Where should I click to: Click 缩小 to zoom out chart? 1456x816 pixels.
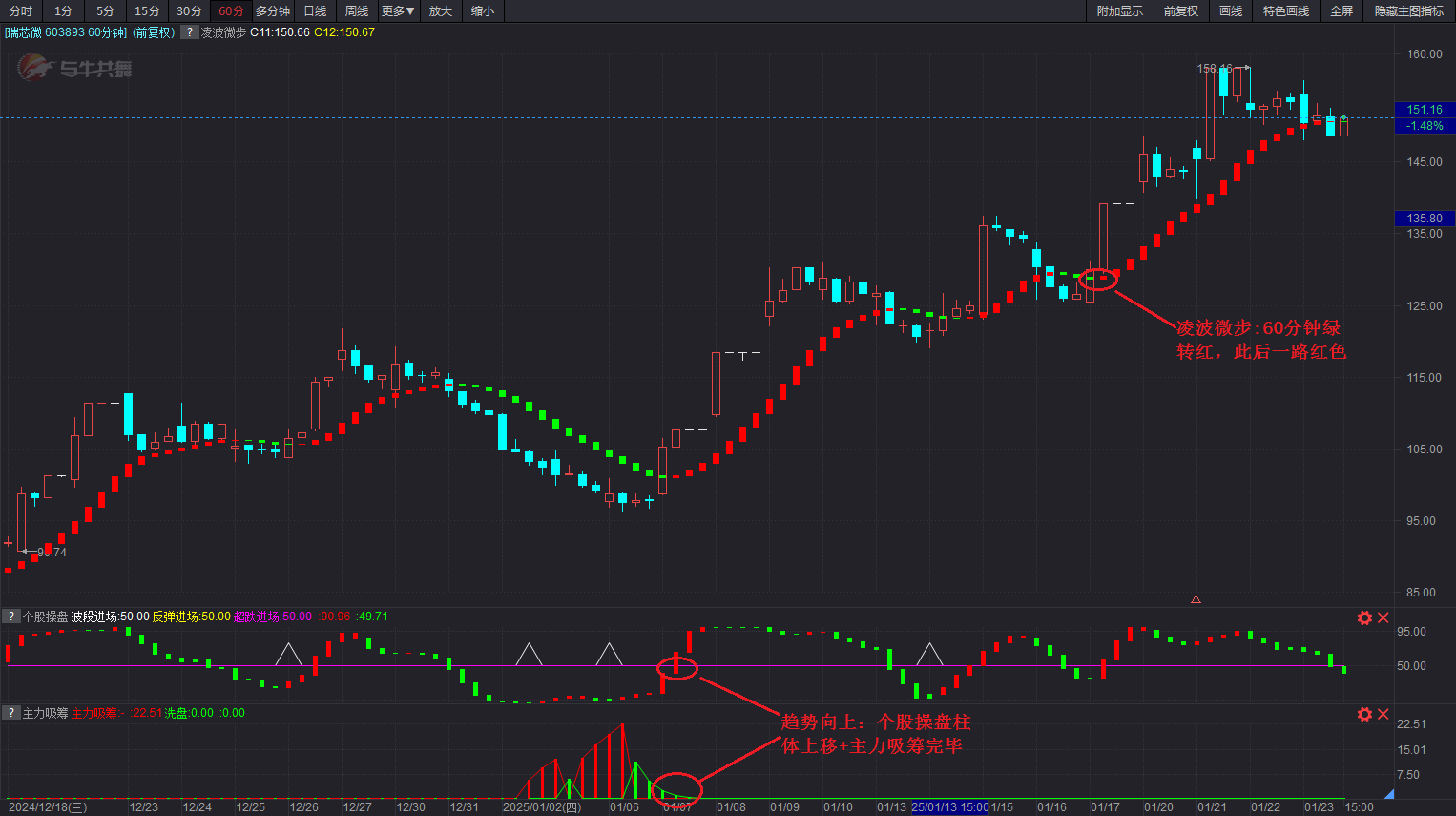coord(483,11)
